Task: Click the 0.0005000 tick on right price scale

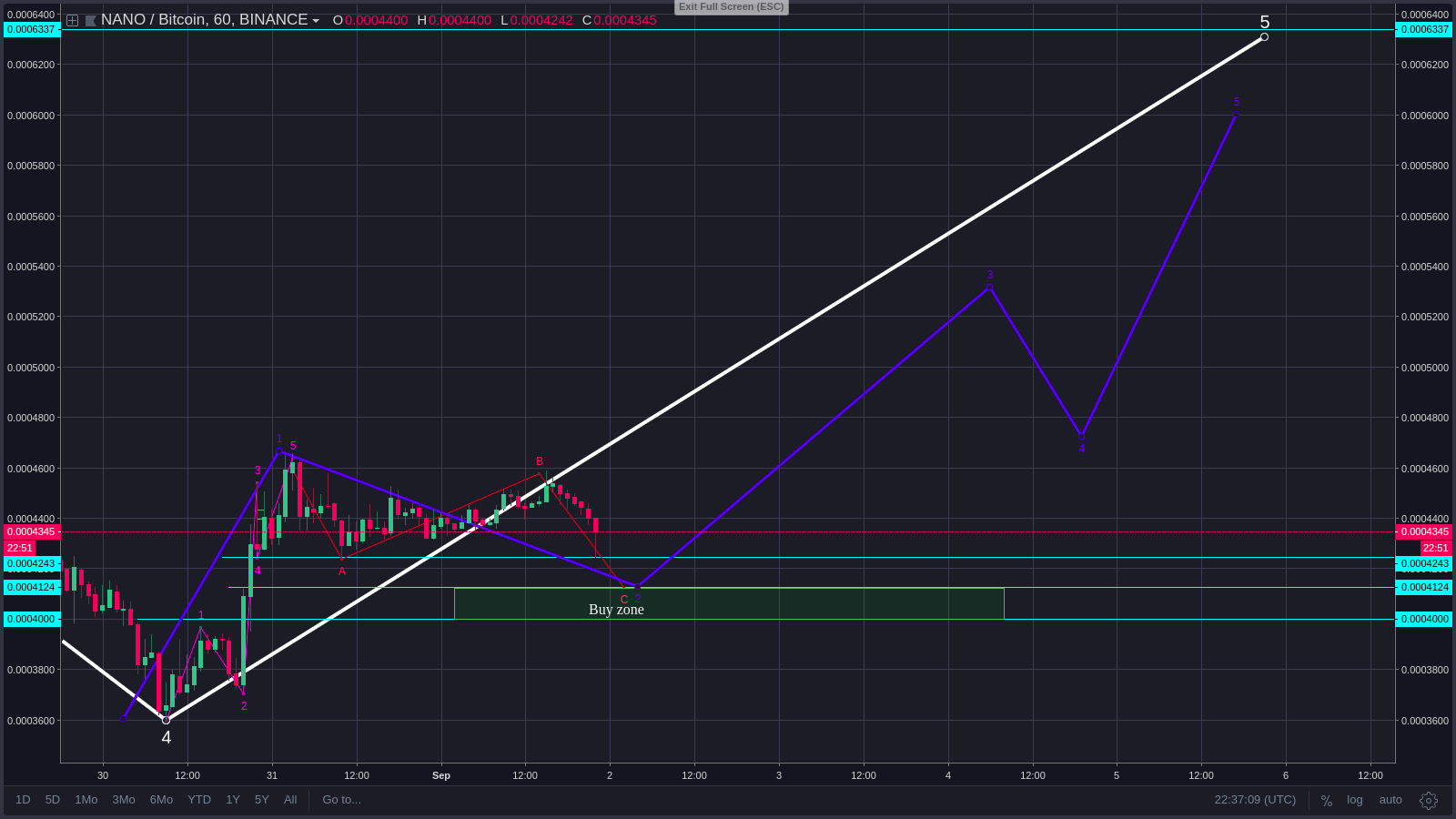Action: (x=1425, y=368)
